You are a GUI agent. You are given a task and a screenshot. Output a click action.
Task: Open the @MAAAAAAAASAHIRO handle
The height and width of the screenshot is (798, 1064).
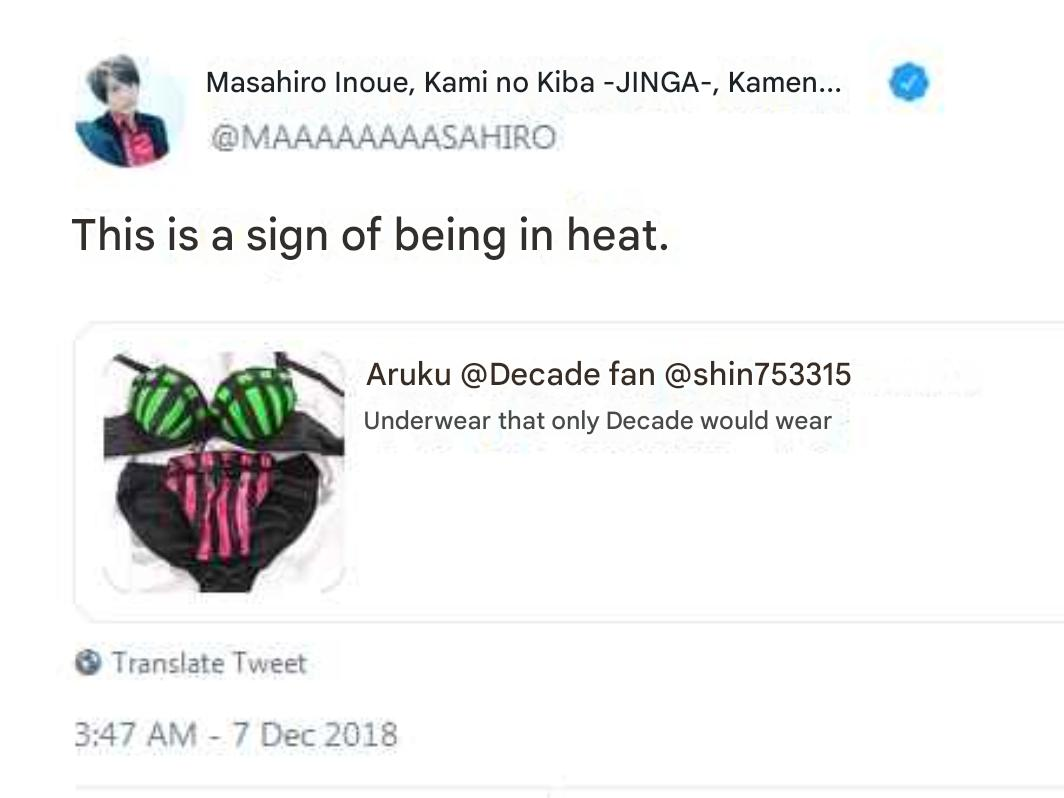[x=383, y=138]
